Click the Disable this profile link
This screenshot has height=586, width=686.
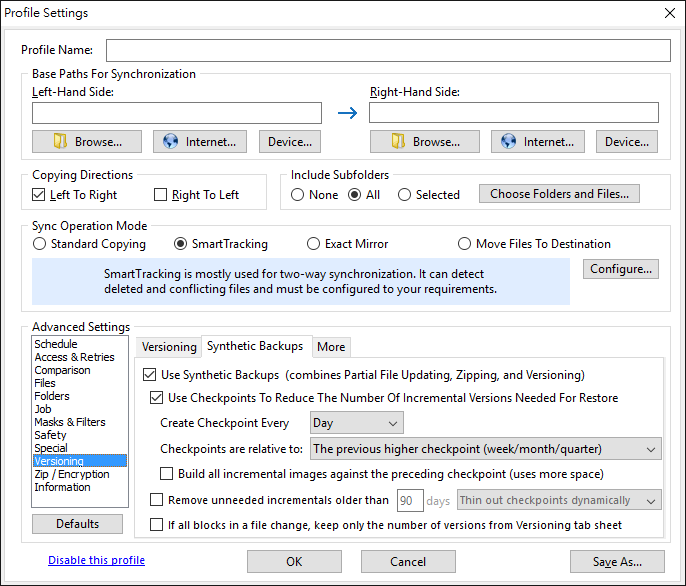[x=96, y=560]
